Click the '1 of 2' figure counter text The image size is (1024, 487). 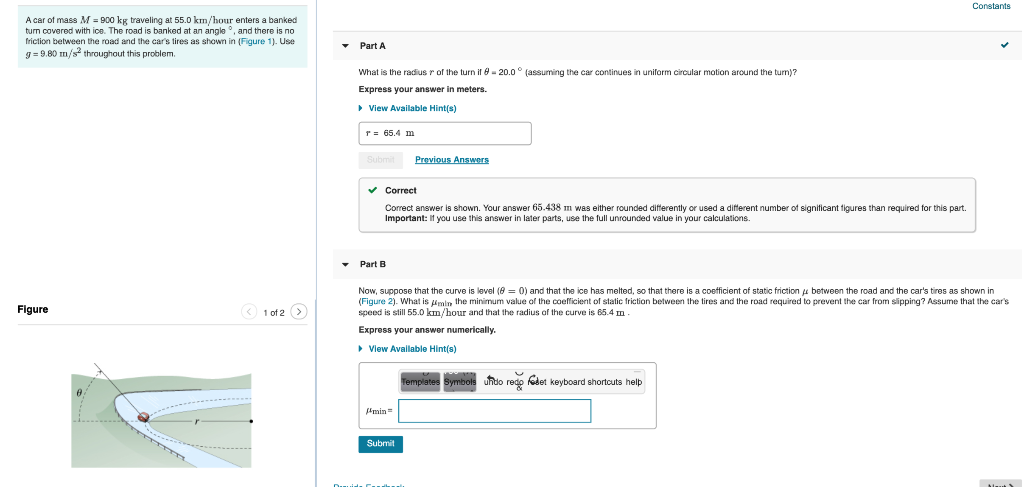pos(274,313)
